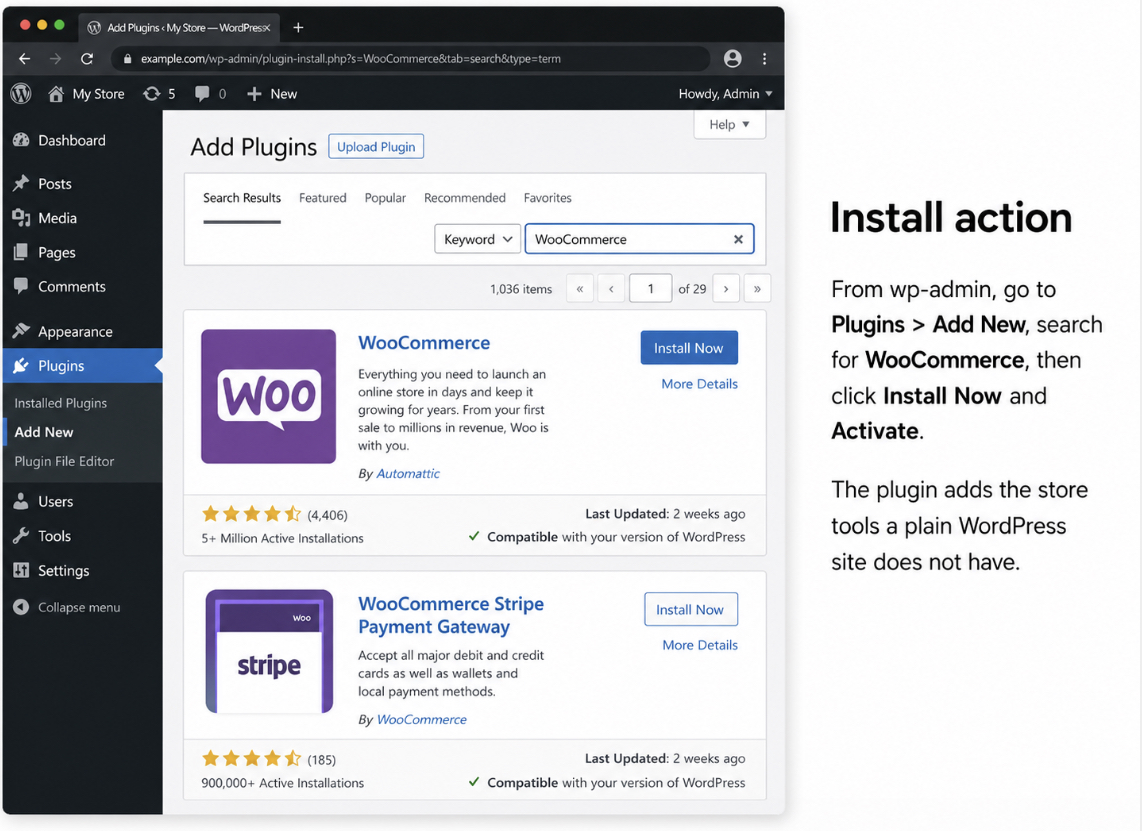
Task: Clear the WooCommerce search with X
Action: tap(738, 239)
